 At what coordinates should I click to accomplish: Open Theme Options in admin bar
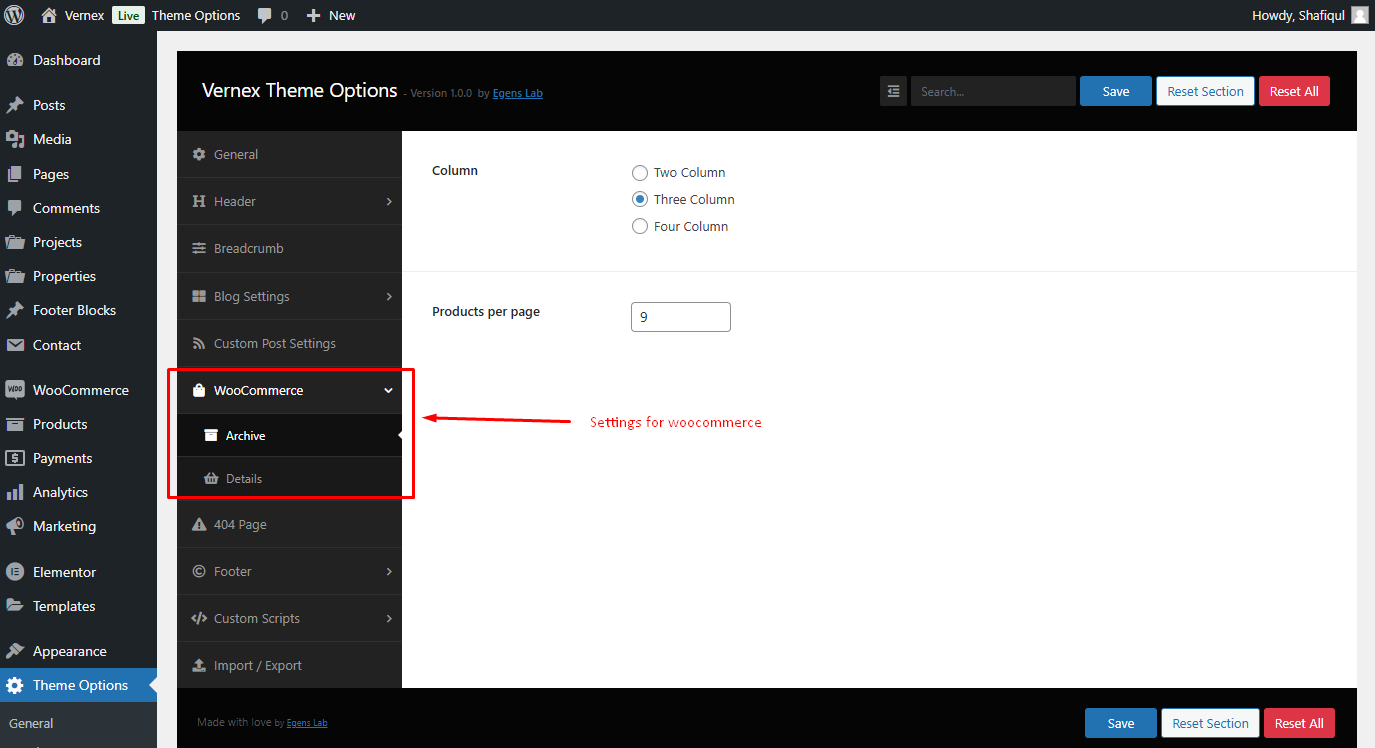tap(196, 15)
